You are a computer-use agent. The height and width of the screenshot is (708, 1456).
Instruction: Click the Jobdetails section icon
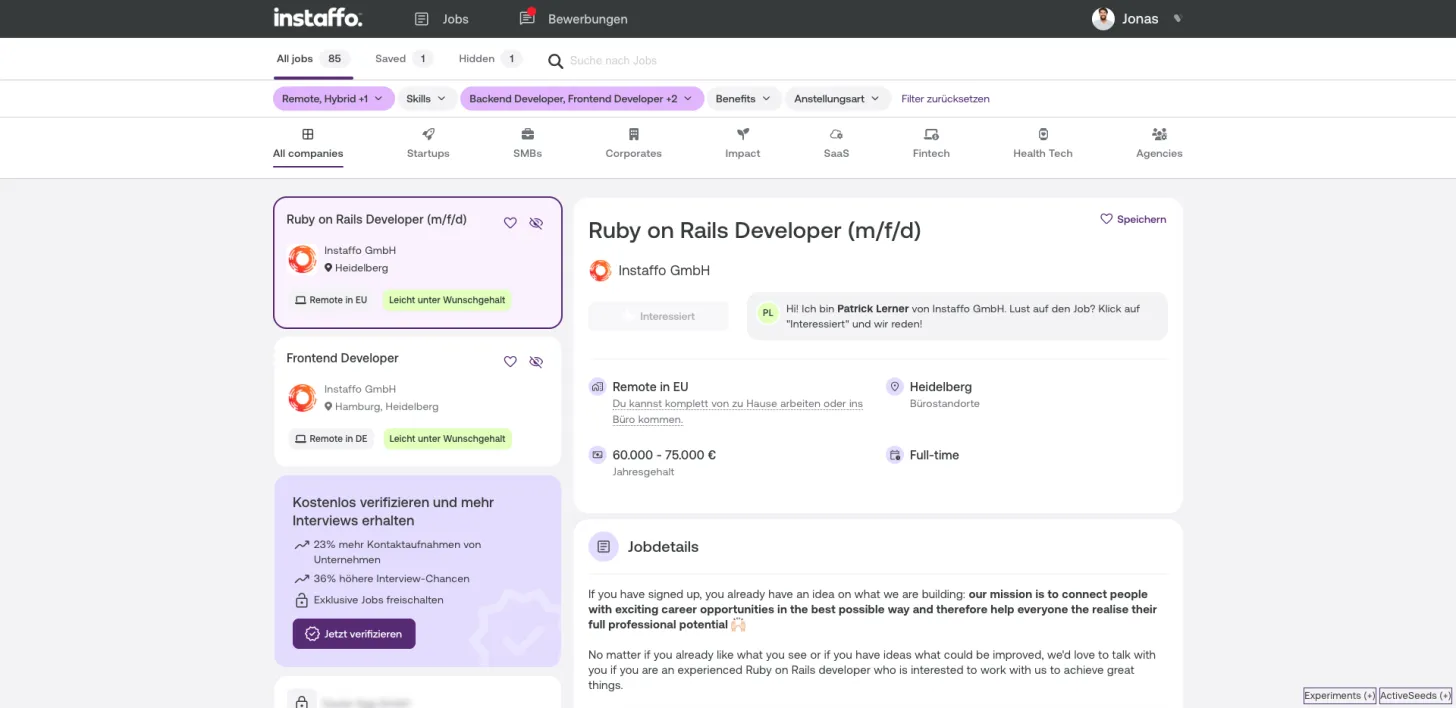pos(602,547)
